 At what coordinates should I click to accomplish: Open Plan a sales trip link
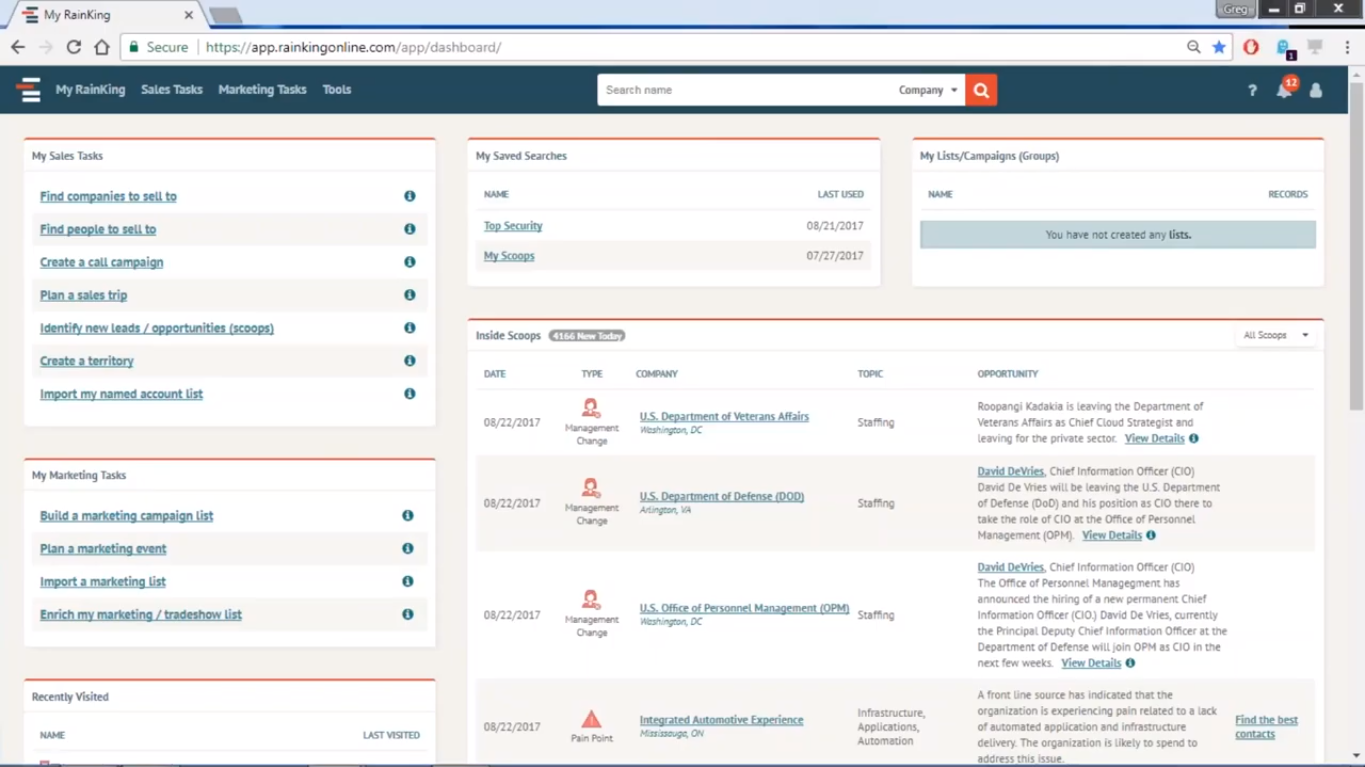point(83,296)
